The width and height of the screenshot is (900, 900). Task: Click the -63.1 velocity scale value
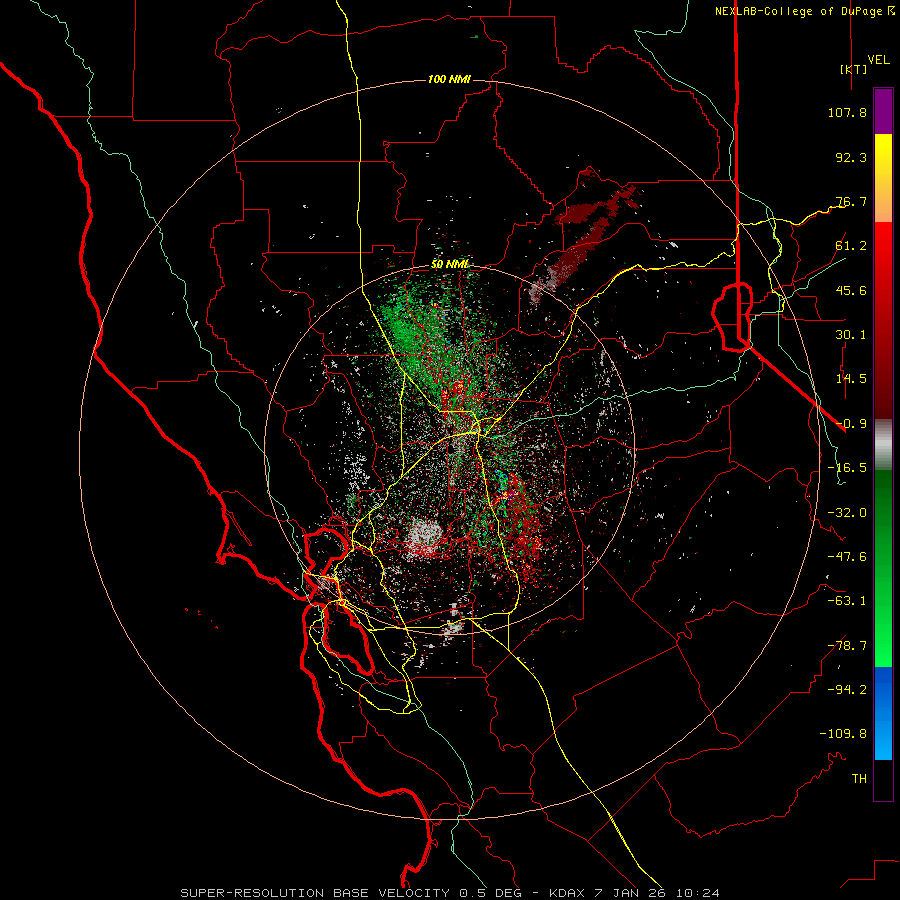click(847, 601)
